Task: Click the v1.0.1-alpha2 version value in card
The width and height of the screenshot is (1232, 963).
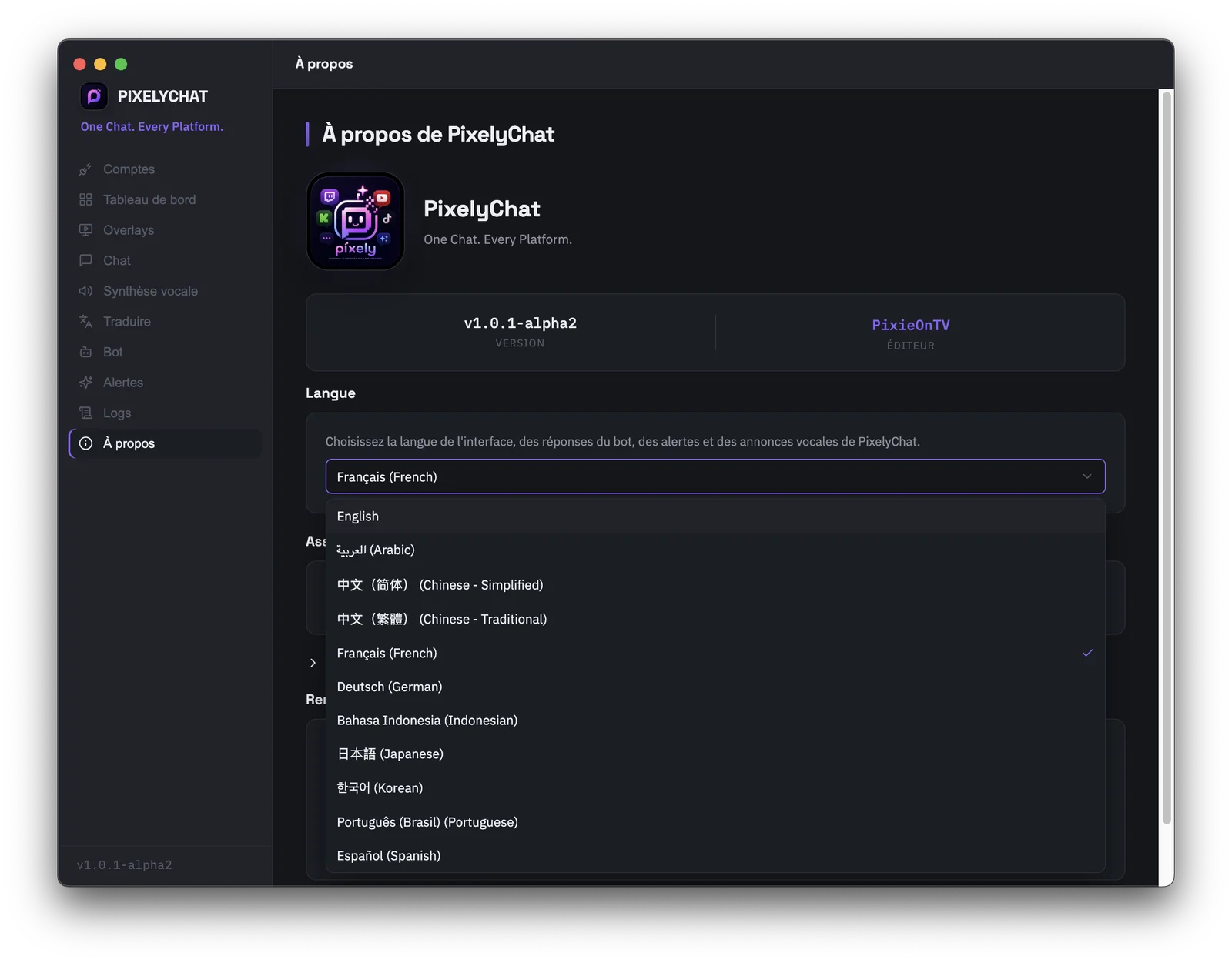Action: point(520,323)
